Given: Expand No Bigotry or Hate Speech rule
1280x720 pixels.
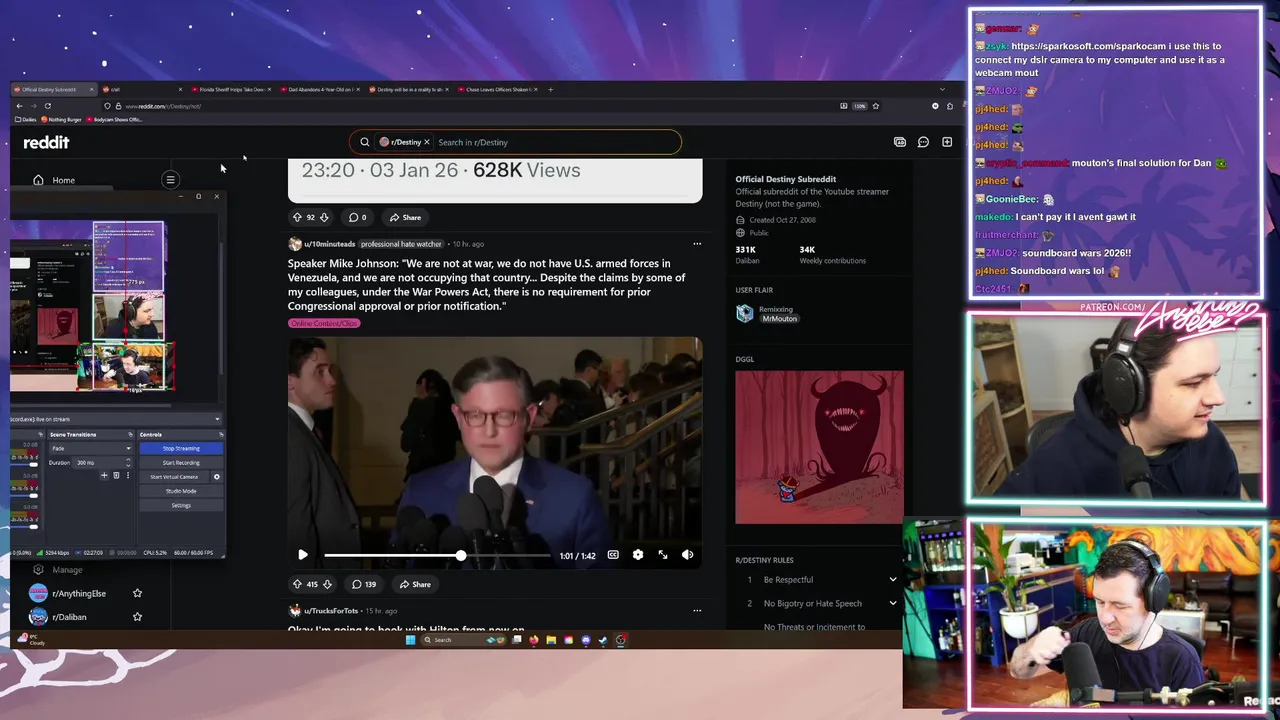Looking at the screenshot, I should click(x=893, y=604).
